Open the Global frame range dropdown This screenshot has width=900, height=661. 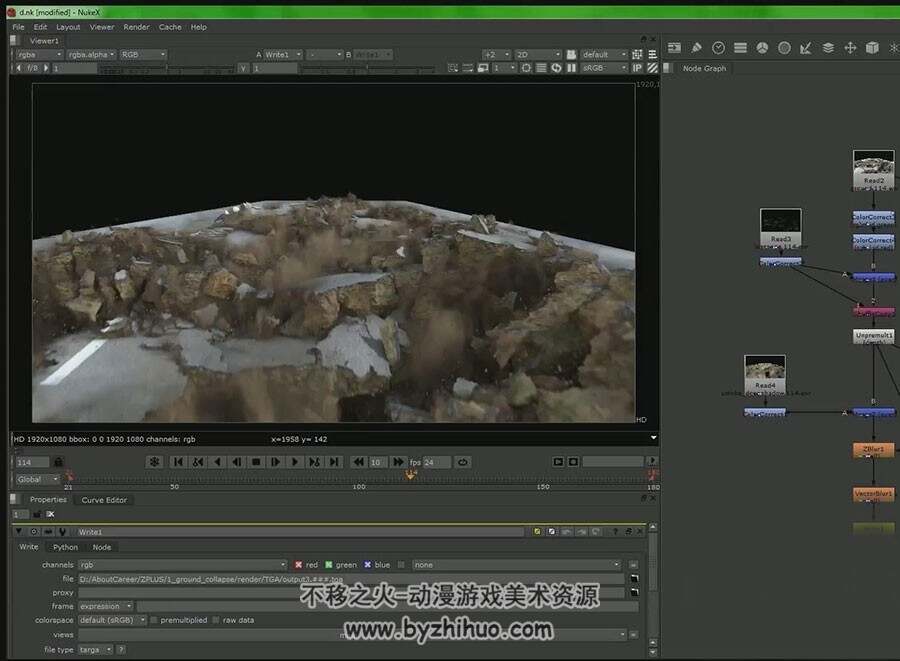click(37, 480)
